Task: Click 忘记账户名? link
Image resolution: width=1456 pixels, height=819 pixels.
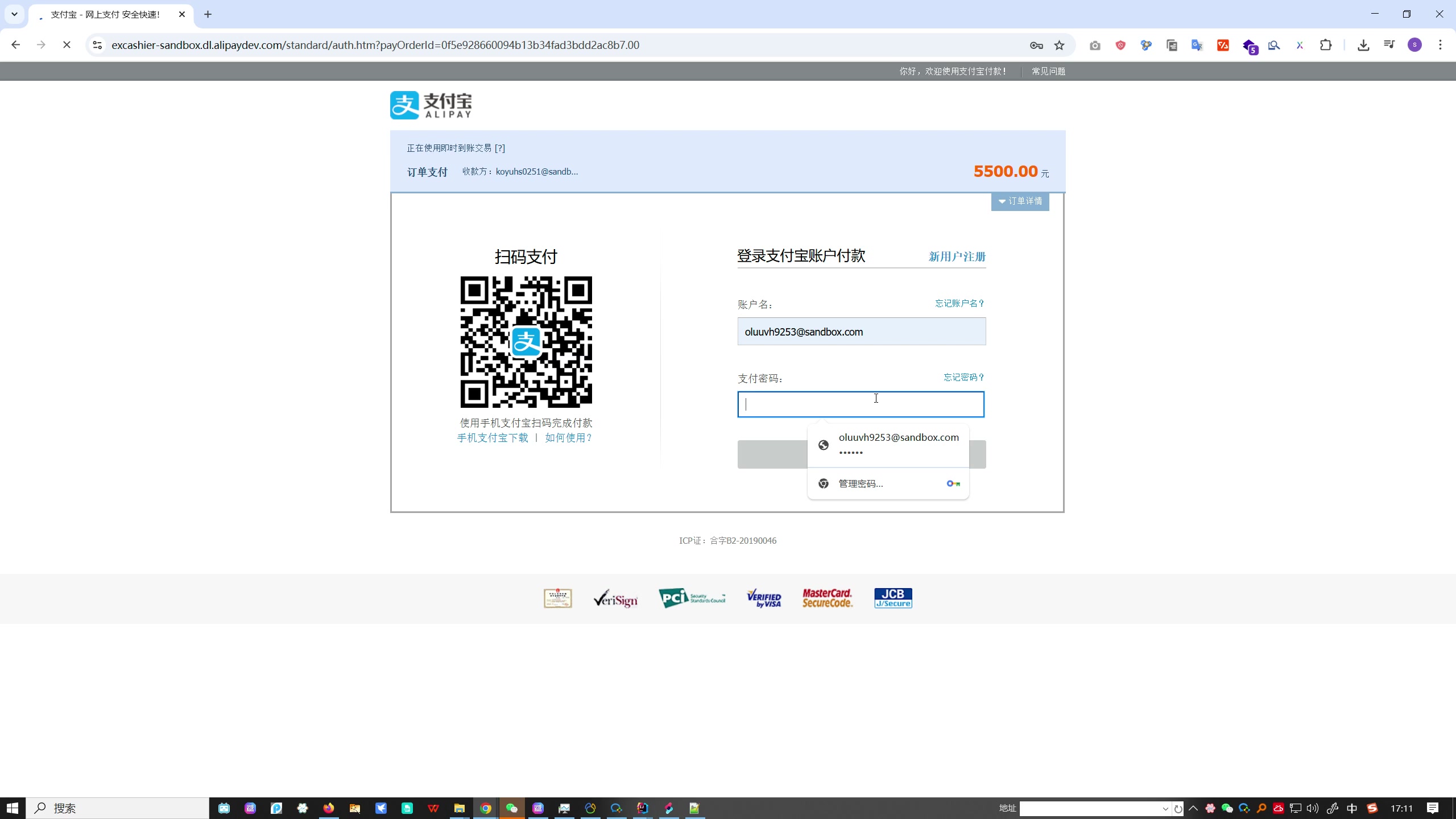Action: [x=959, y=303]
